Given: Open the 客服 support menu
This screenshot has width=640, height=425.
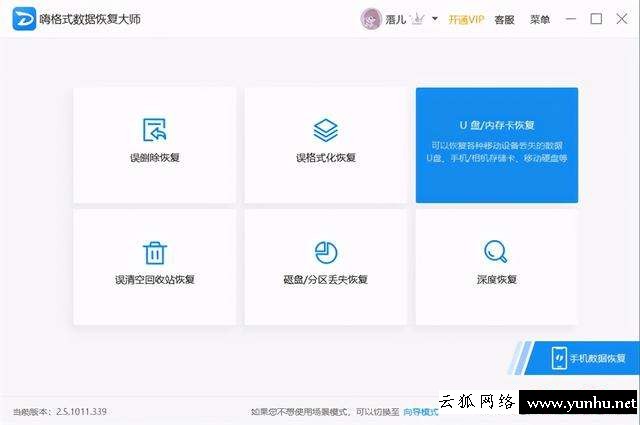Looking at the screenshot, I should click(x=504, y=19).
